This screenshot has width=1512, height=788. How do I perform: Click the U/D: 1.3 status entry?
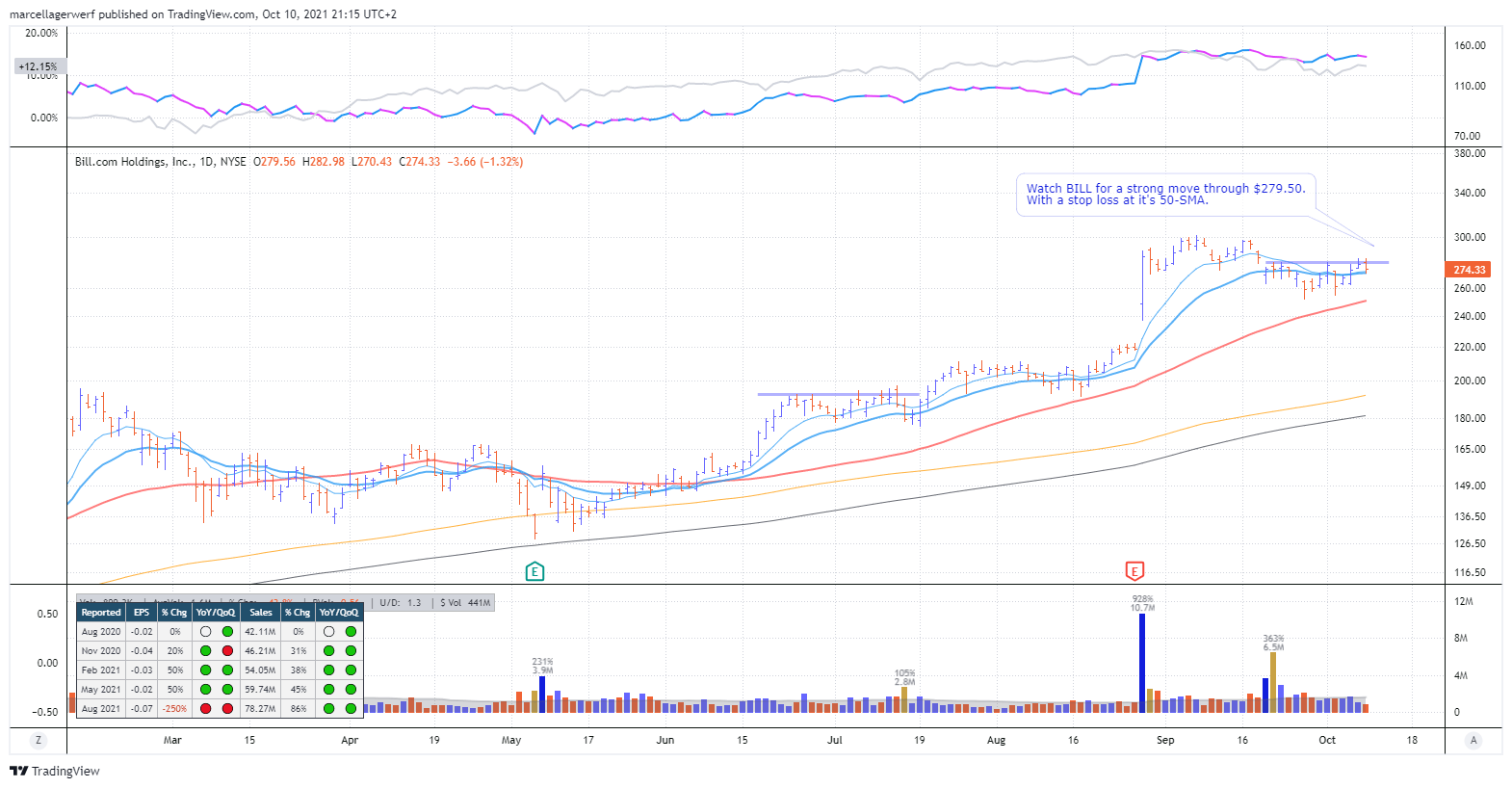tap(400, 603)
